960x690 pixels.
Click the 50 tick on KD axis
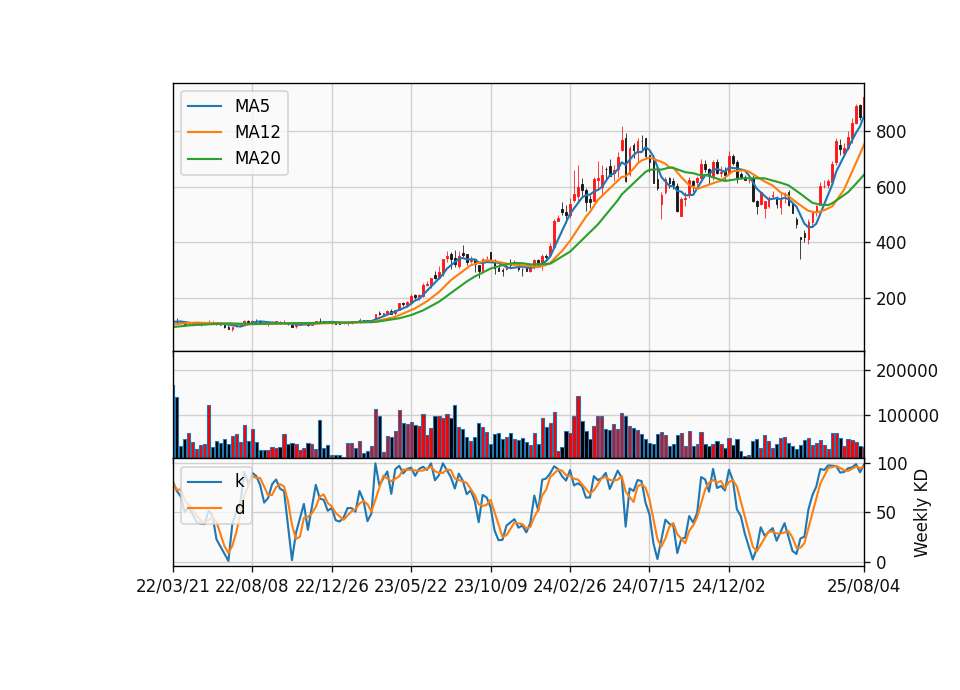click(x=886, y=513)
